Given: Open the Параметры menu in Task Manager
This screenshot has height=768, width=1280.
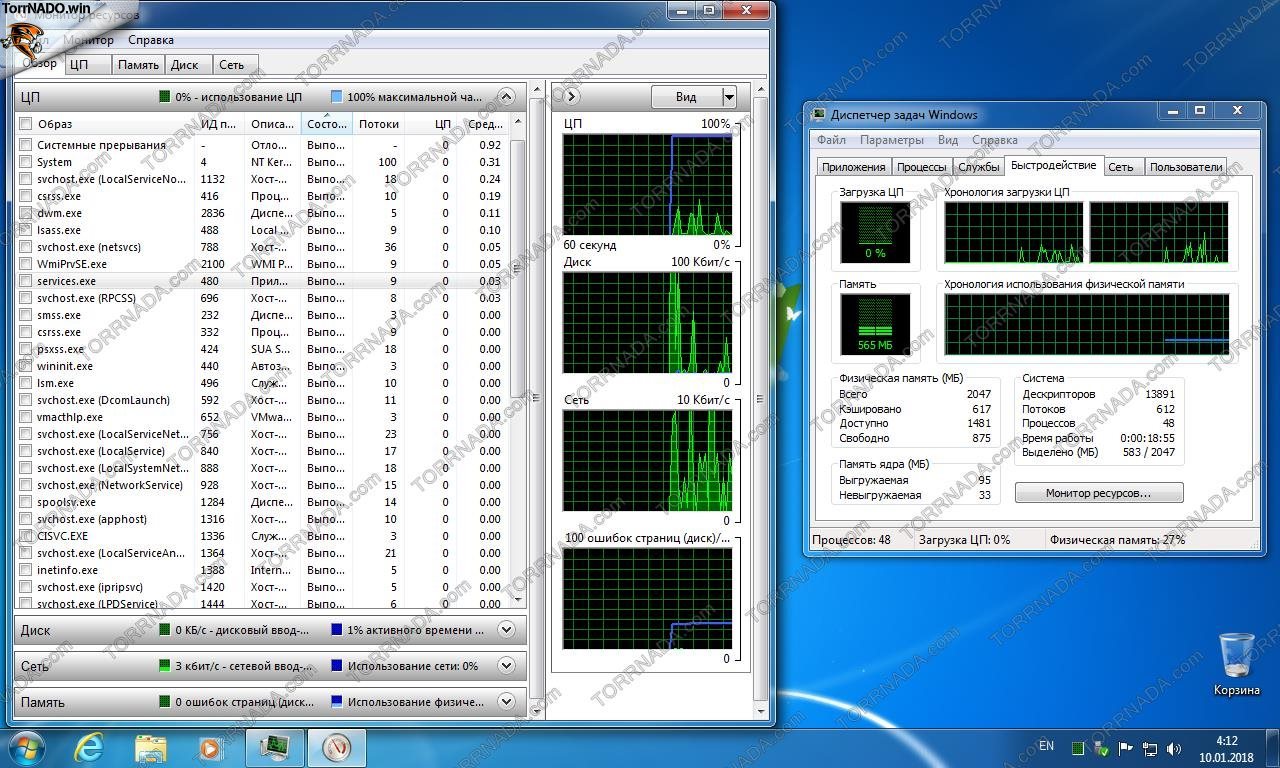Looking at the screenshot, I should pos(891,140).
